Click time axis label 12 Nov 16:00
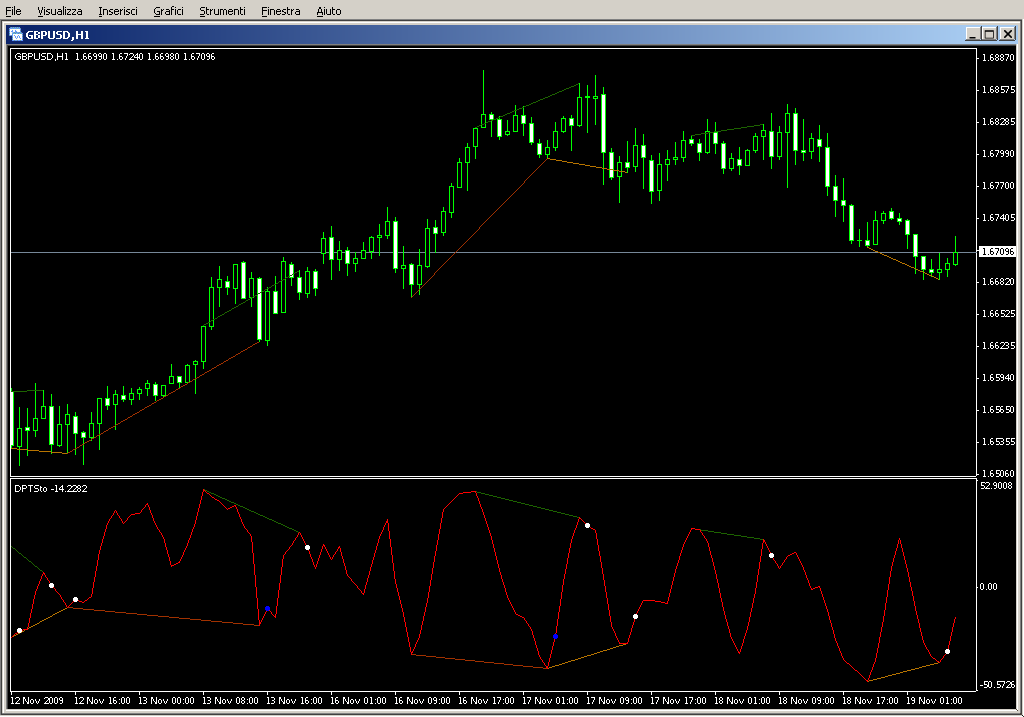The width and height of the screenshot is (1024, 717). pyautogui.click(x=103, y=701)
